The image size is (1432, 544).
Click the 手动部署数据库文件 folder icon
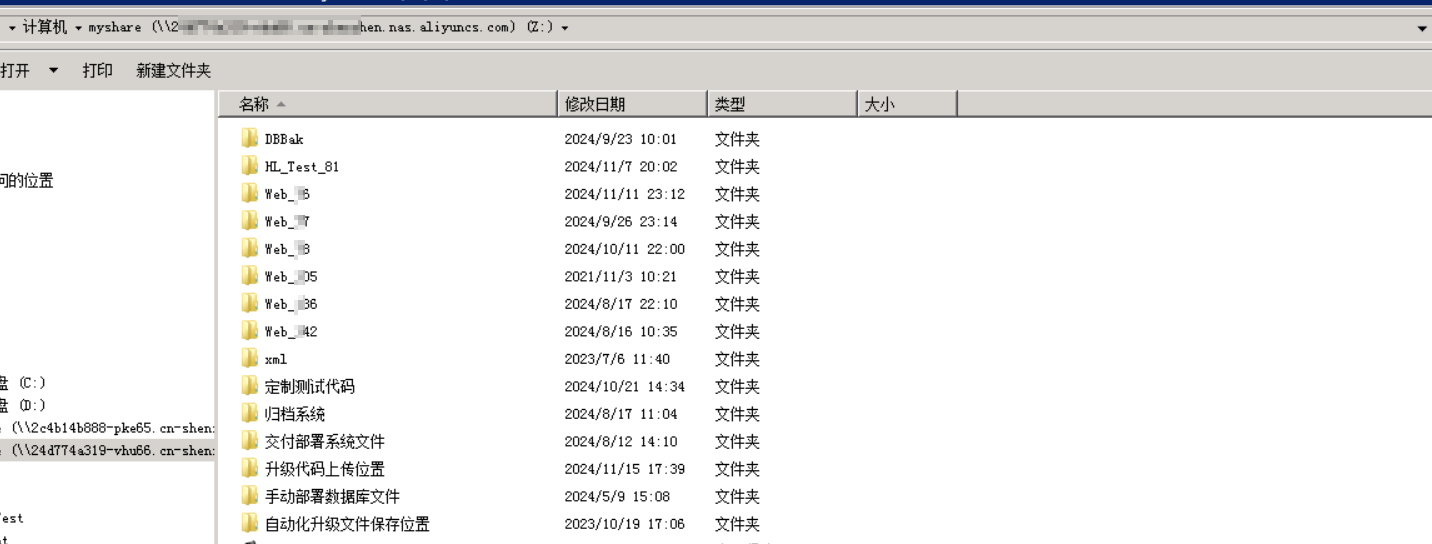249,496
